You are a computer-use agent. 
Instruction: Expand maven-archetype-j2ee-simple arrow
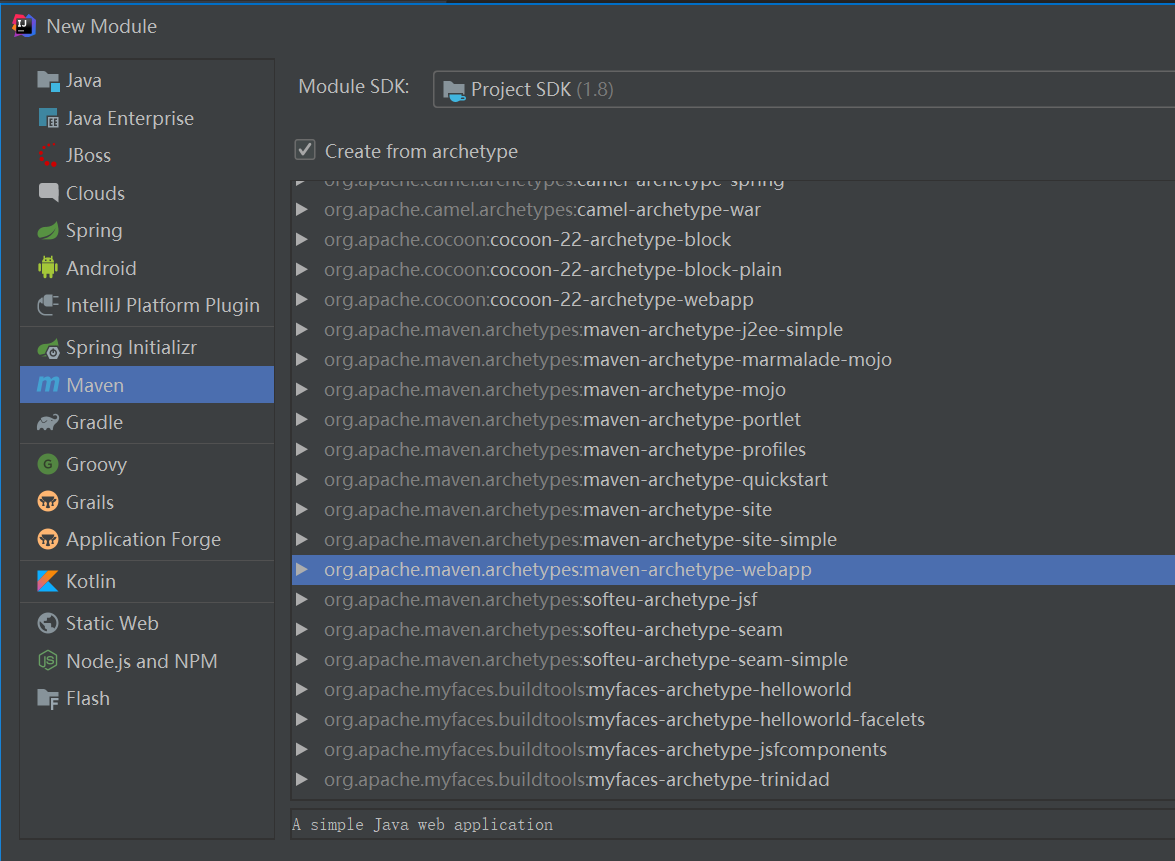click(x=302, y=330)
